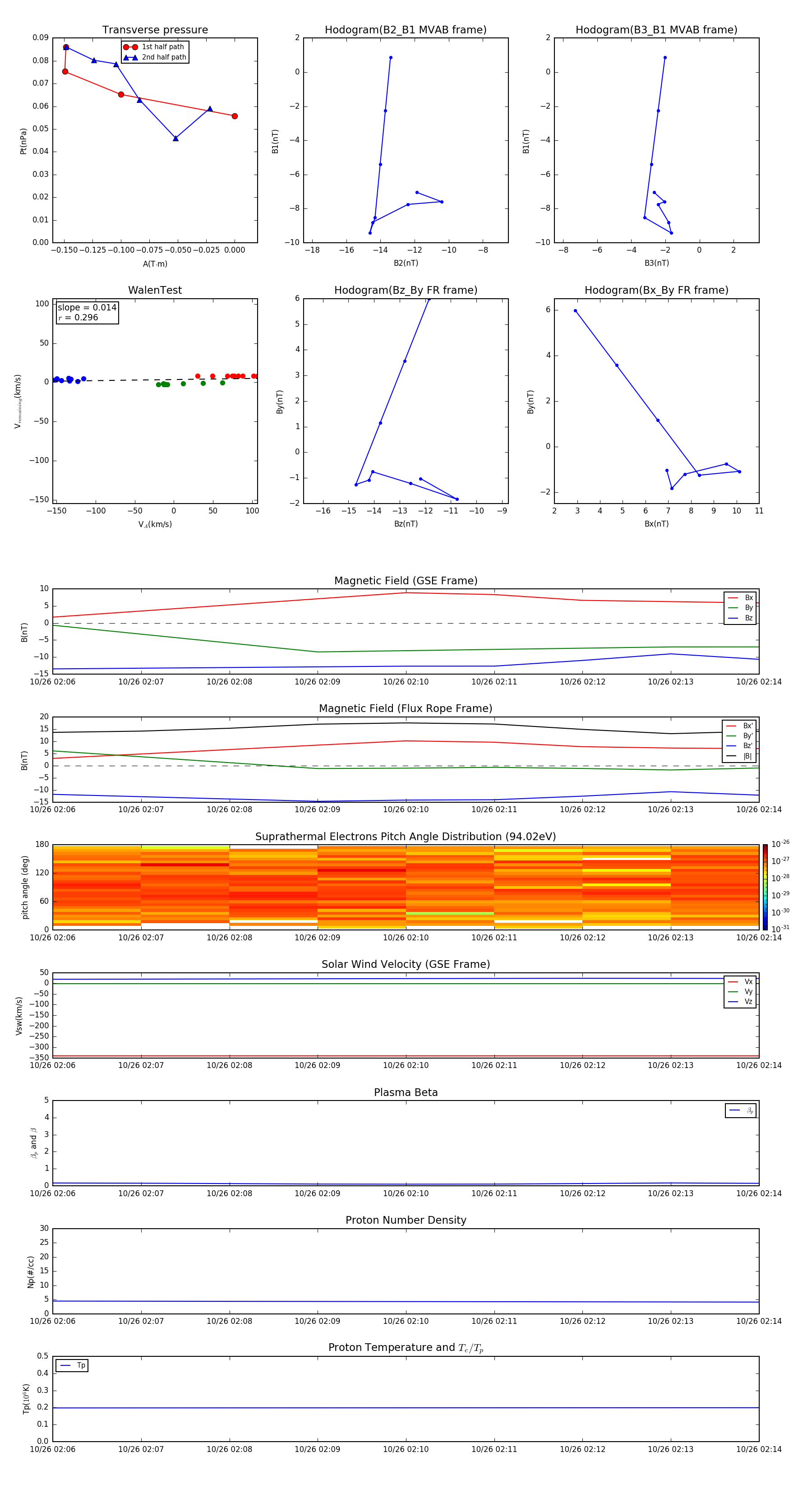Image resolution: width=812 pixels, height=1489 pixels.
Task: Select "Vx" in the solar wind legend
Action: coord(740,981)
